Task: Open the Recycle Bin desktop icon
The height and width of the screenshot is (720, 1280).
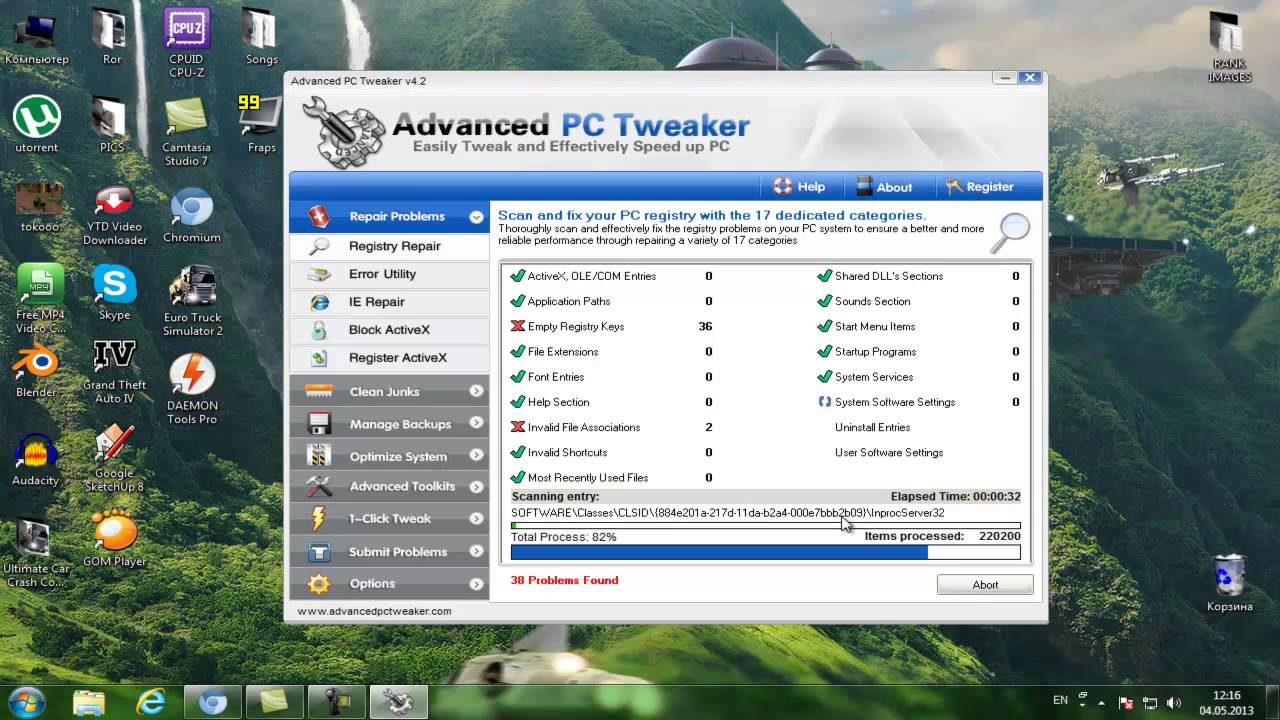Action: [1229, 583]
